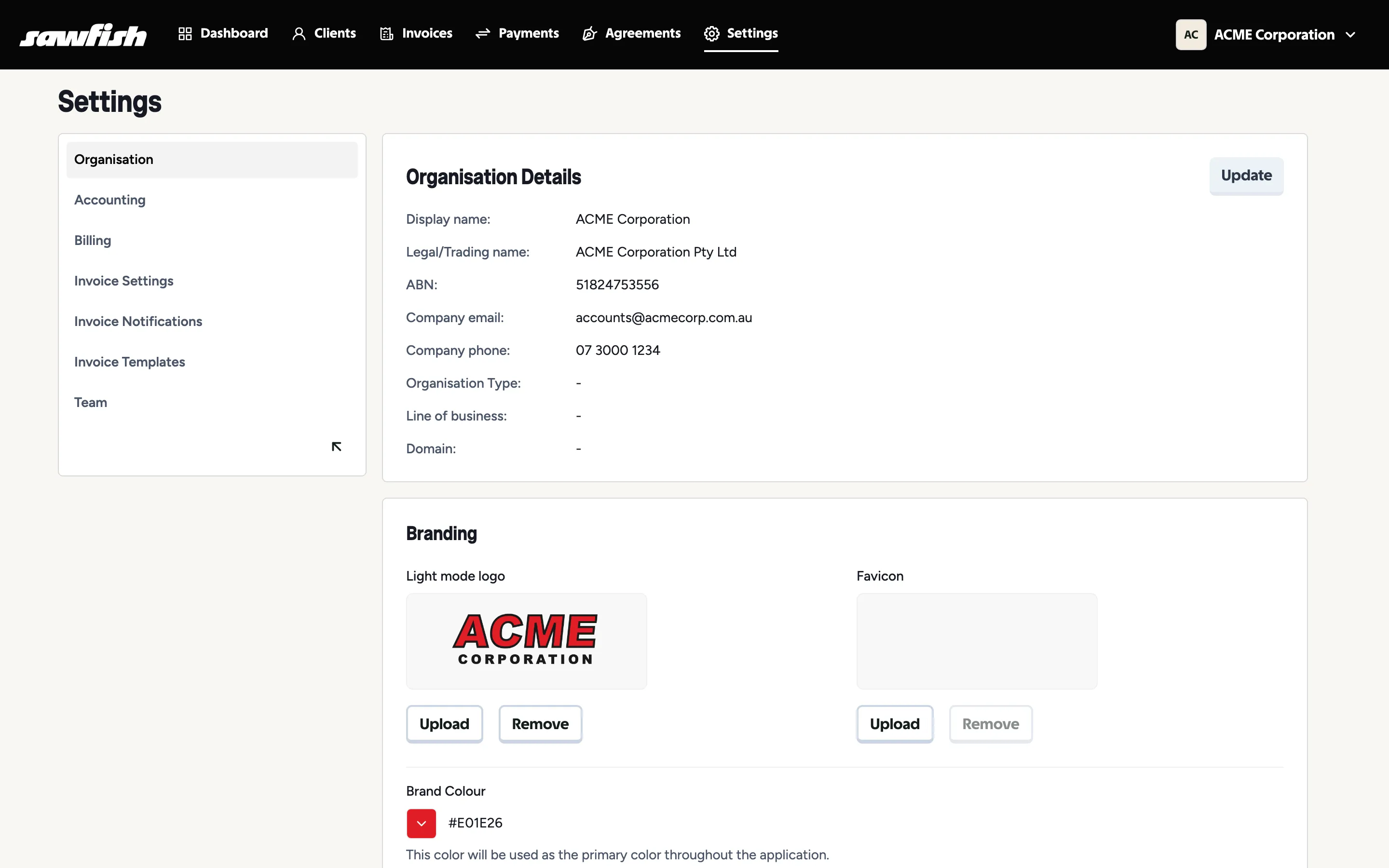1389x868 pixels.
Task: Click the #E01E26 hex colour value
Action: click(475, 823)
